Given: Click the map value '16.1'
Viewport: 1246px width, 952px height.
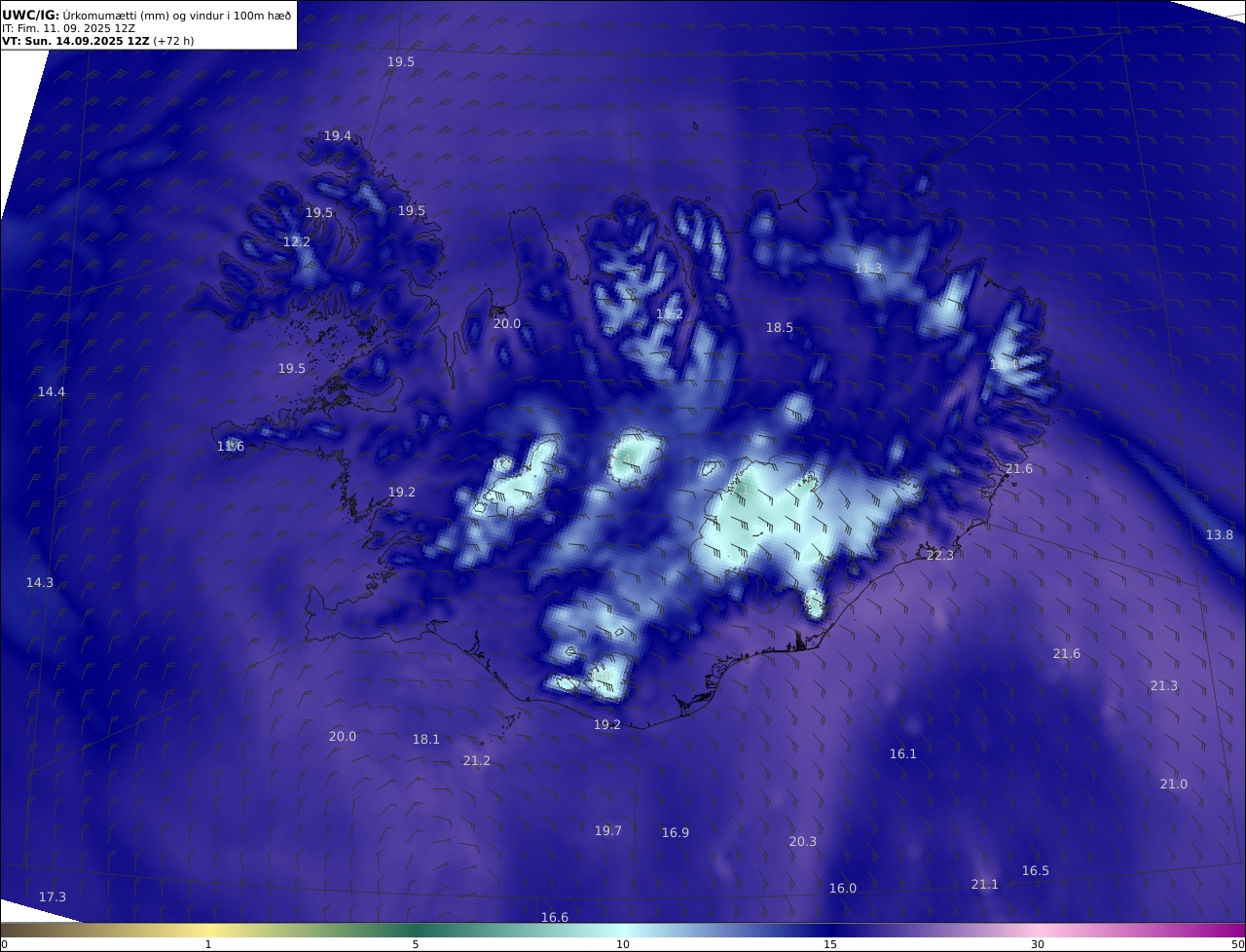Looking at the screenshot, I should (903, 754).
